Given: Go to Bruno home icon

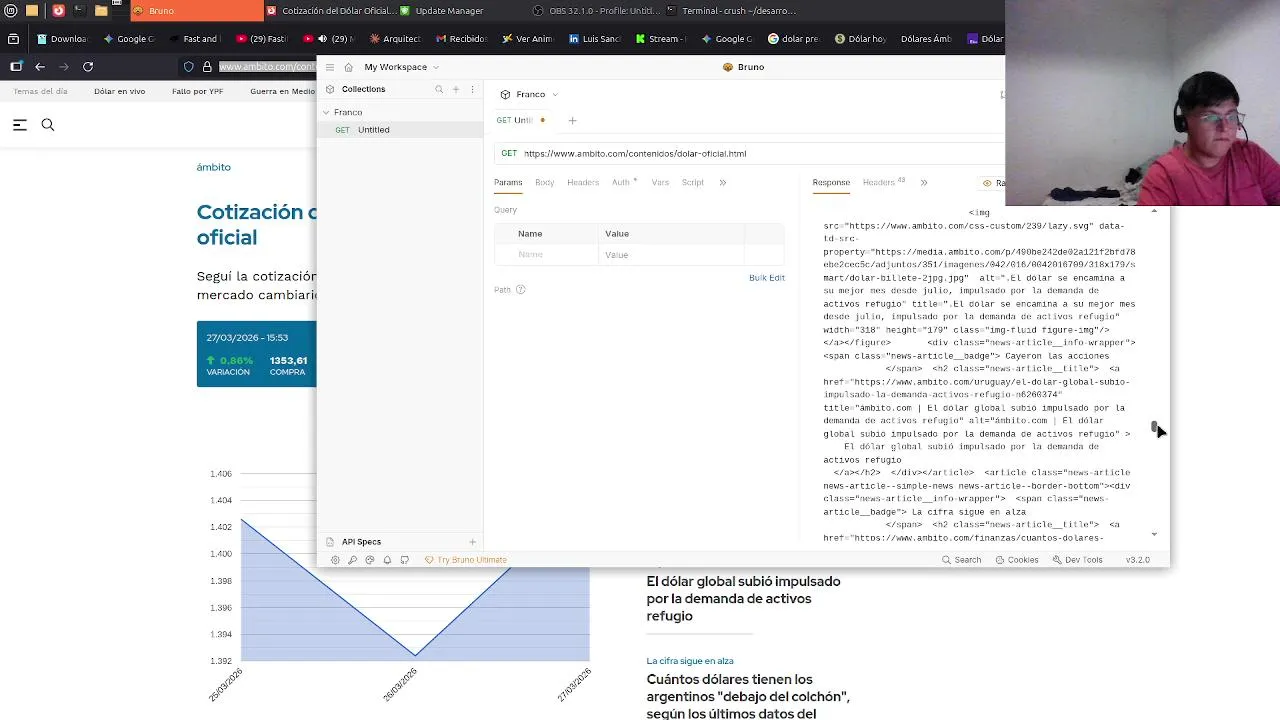Looking at the screenshot, I should [x=348, y=67].
